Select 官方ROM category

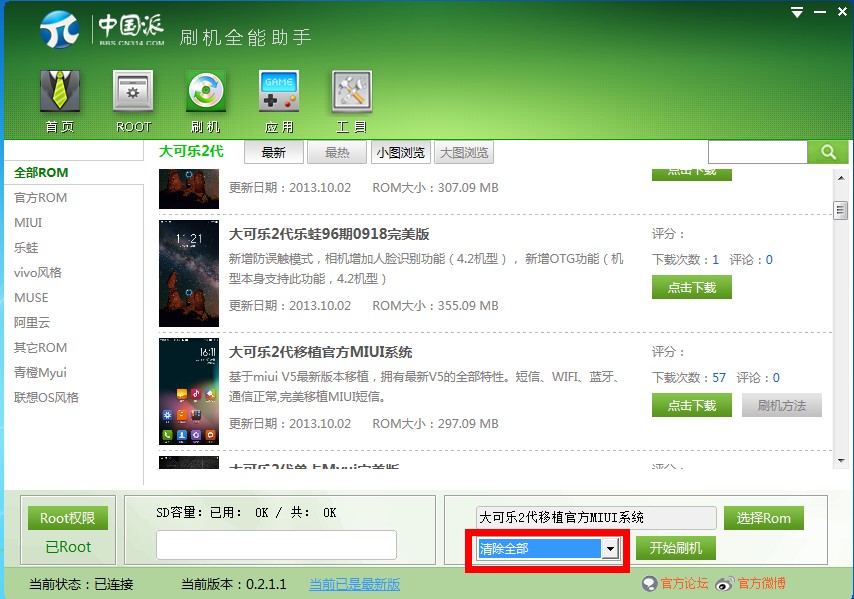pos(41,198)
